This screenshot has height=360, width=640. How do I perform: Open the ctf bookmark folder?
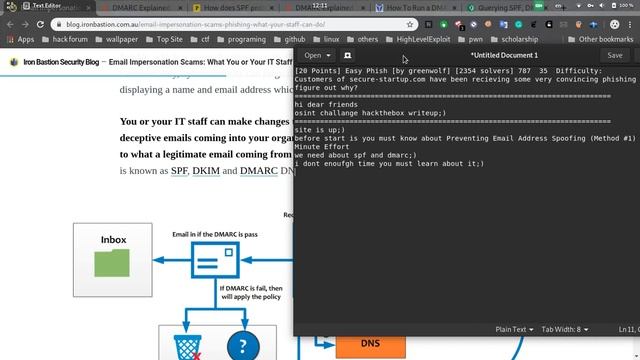coord(200,40)
